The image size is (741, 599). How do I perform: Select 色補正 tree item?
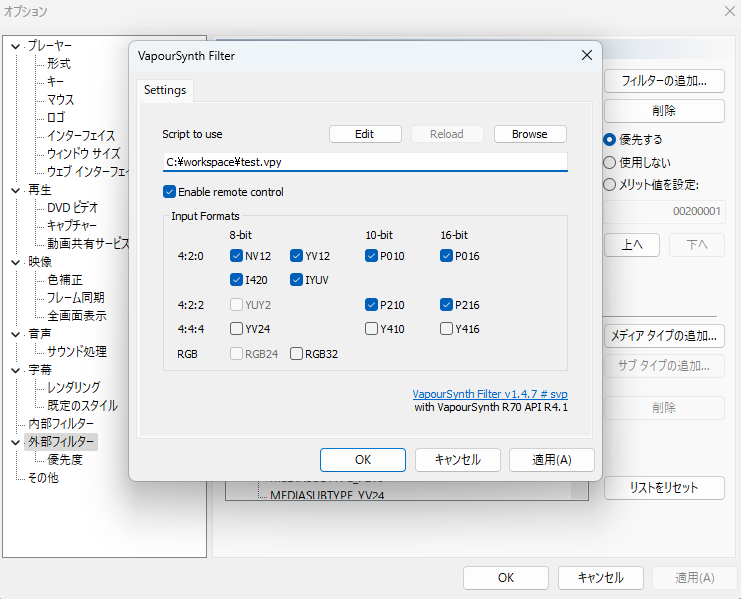(x=65, y=280)
